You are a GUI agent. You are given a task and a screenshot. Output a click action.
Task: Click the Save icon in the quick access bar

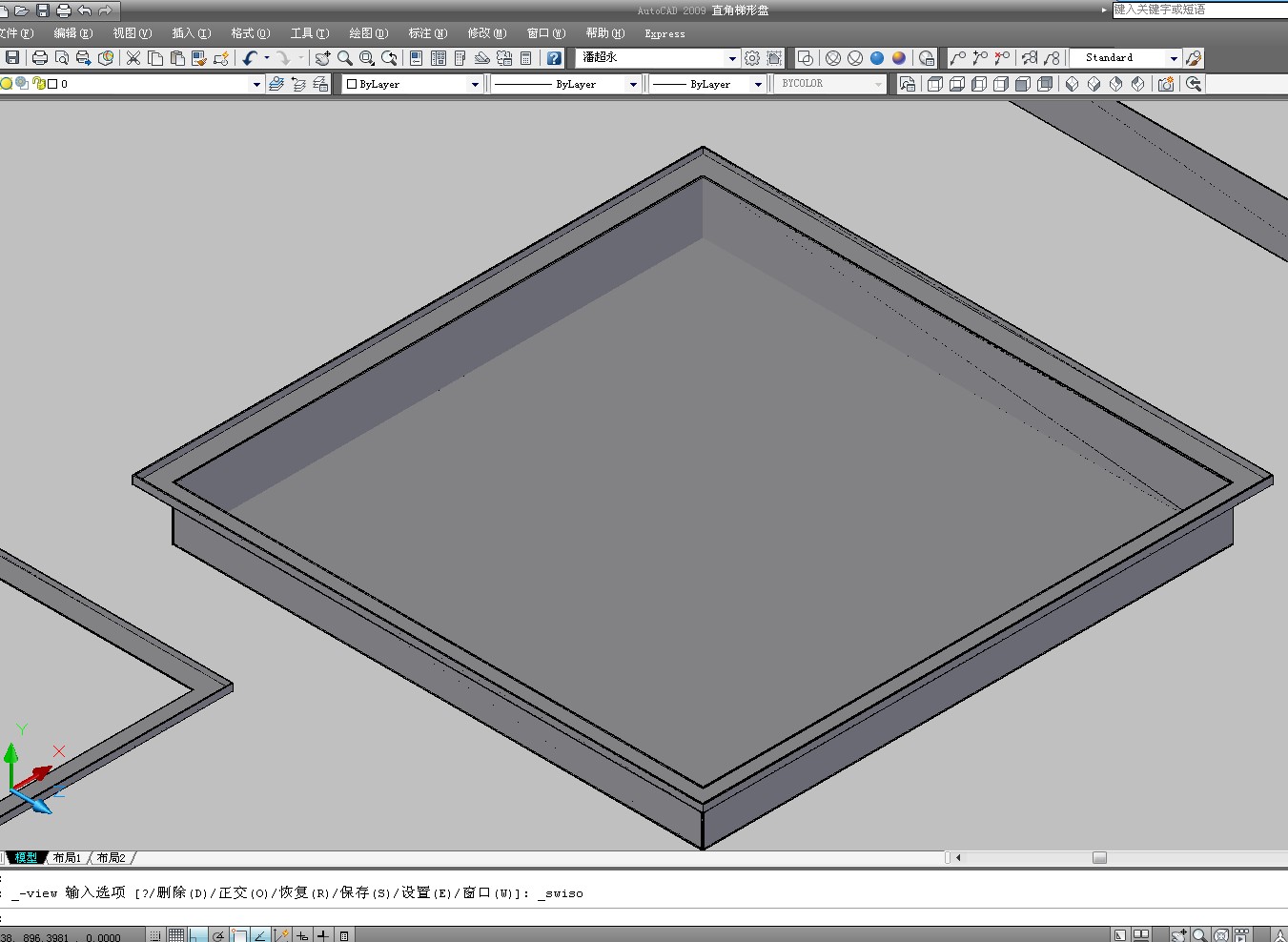tap(43, 10)
